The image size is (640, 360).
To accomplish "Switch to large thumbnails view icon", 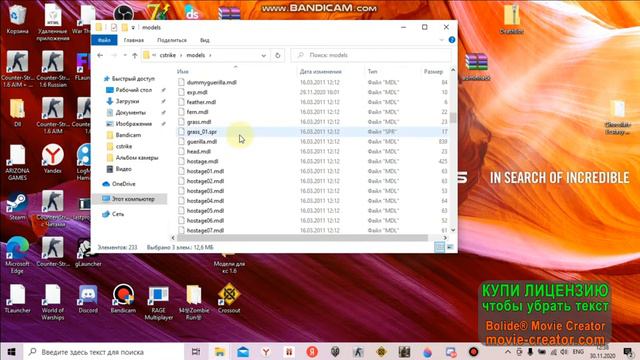I will [x=450, y=247].
